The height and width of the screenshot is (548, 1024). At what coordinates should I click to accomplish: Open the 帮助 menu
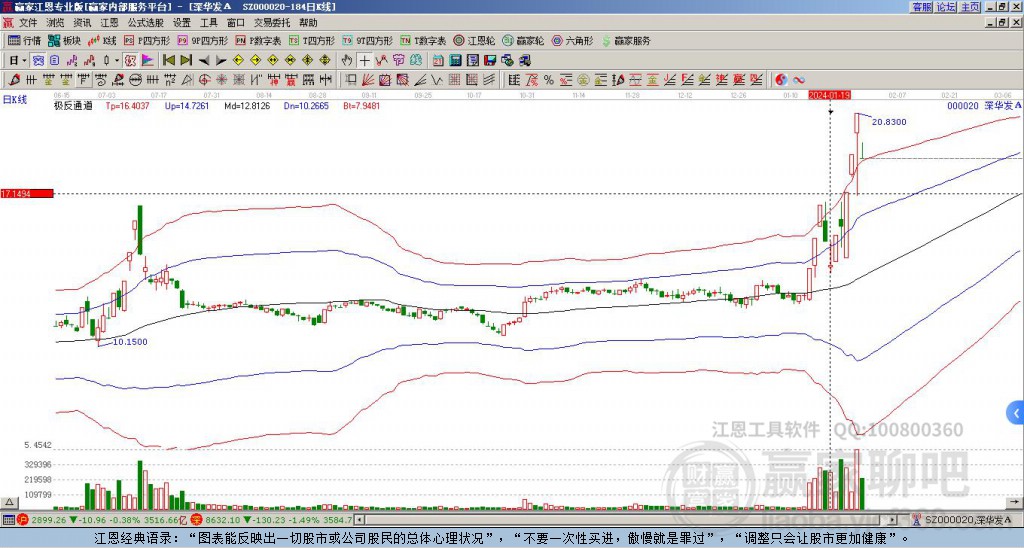pos(308,23)
